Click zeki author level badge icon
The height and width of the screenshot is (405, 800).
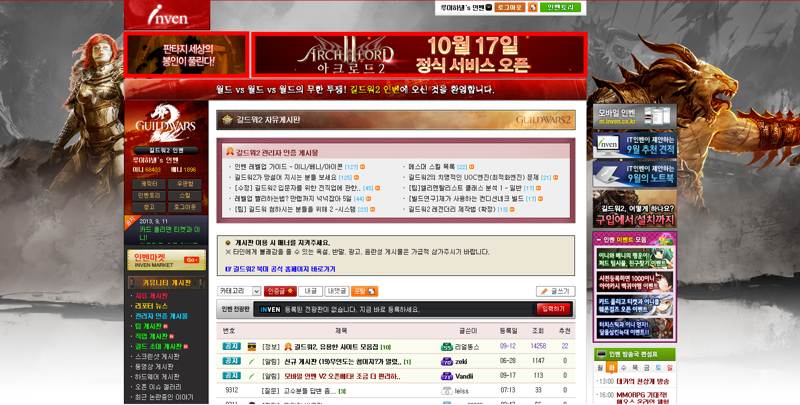pos(446,362)
